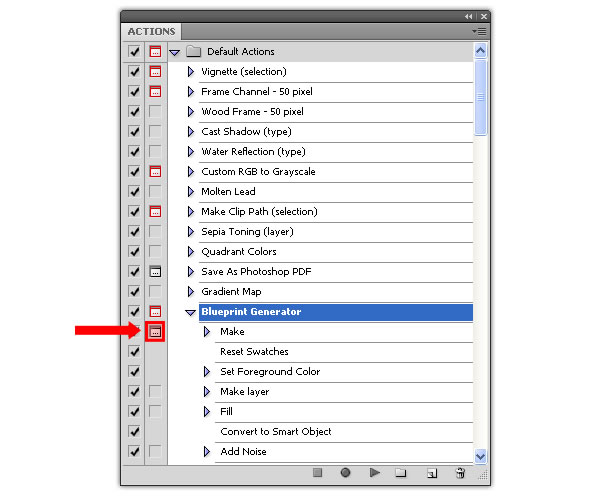The image size is (600, 501).
Task: Select the ACTIONS tab
Action: tap(152, 31)
